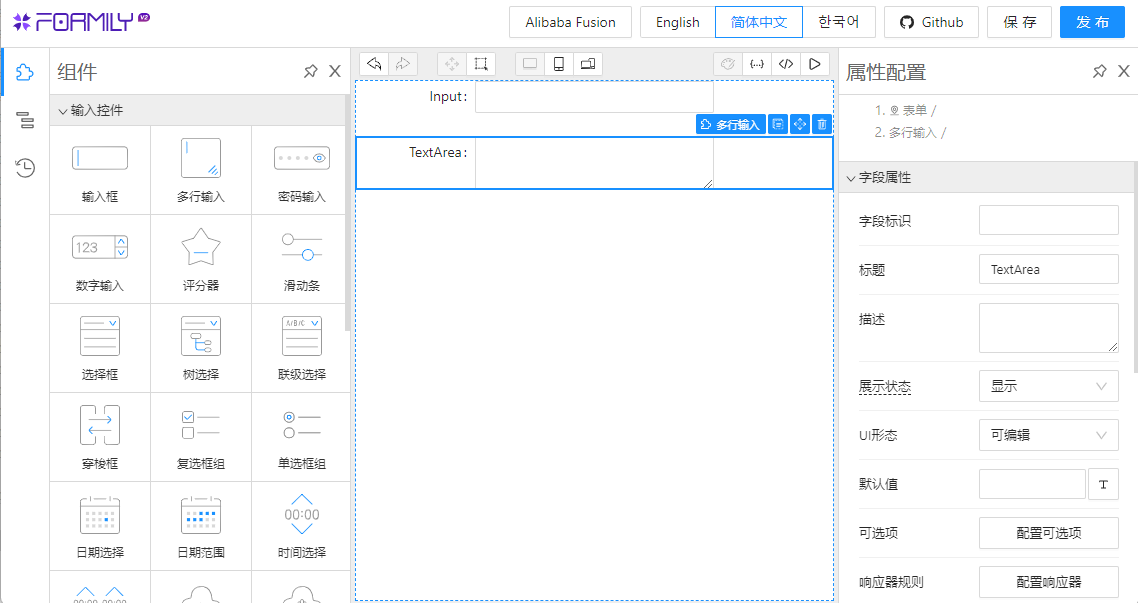The image size is (1138, 603).
Task: Select the 多行输入 textarea component
Action: [x=201, y=171]
